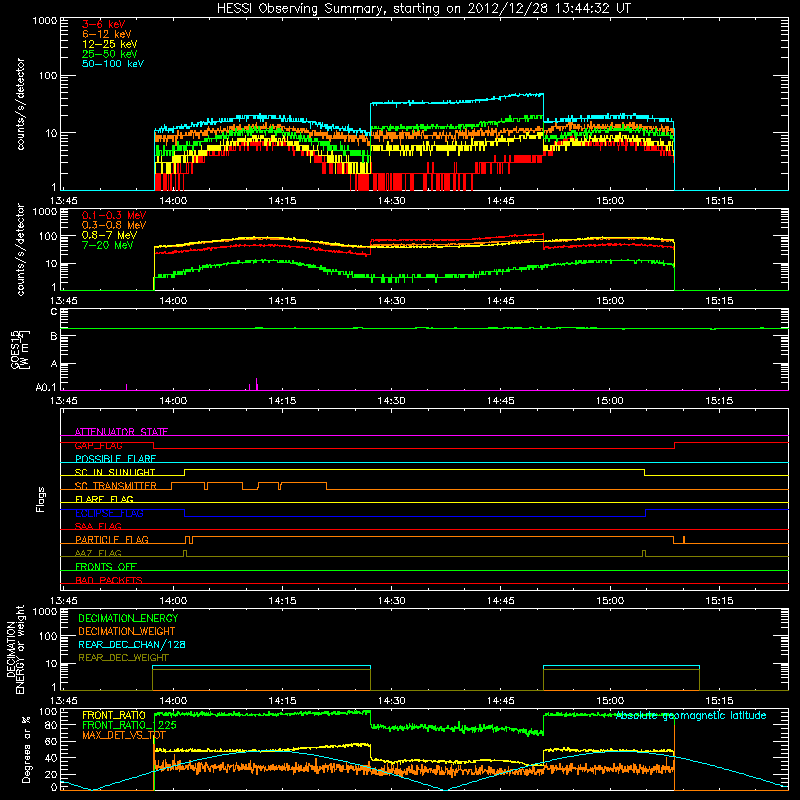Click the DECIMATION ENERGY or weight axis title

click(x=15, y=649)
